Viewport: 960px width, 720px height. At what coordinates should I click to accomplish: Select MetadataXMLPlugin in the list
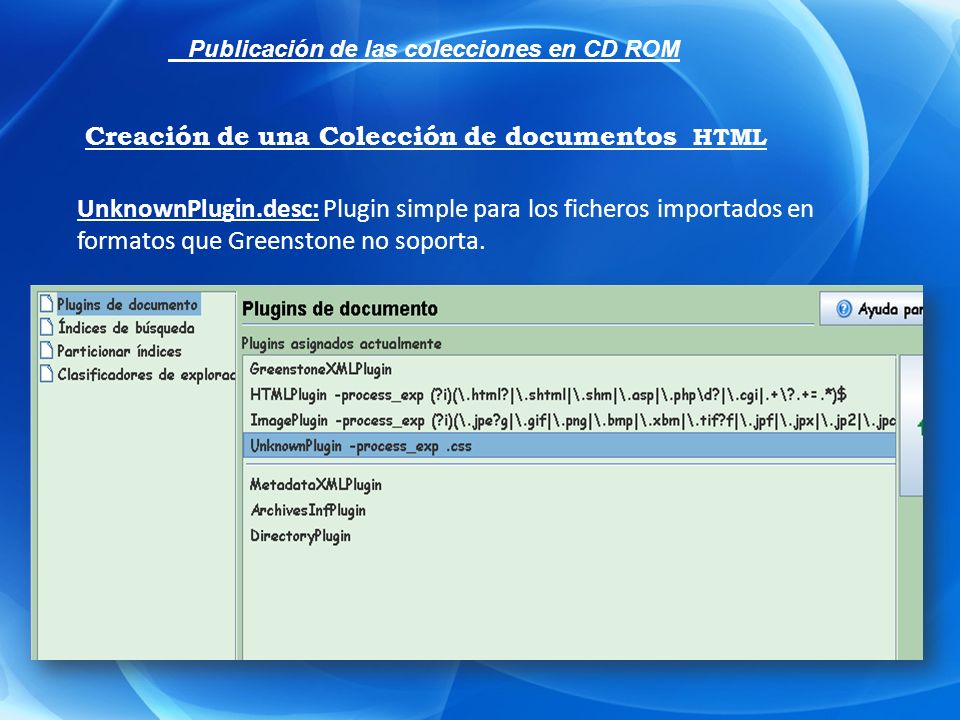pos(569,485)
